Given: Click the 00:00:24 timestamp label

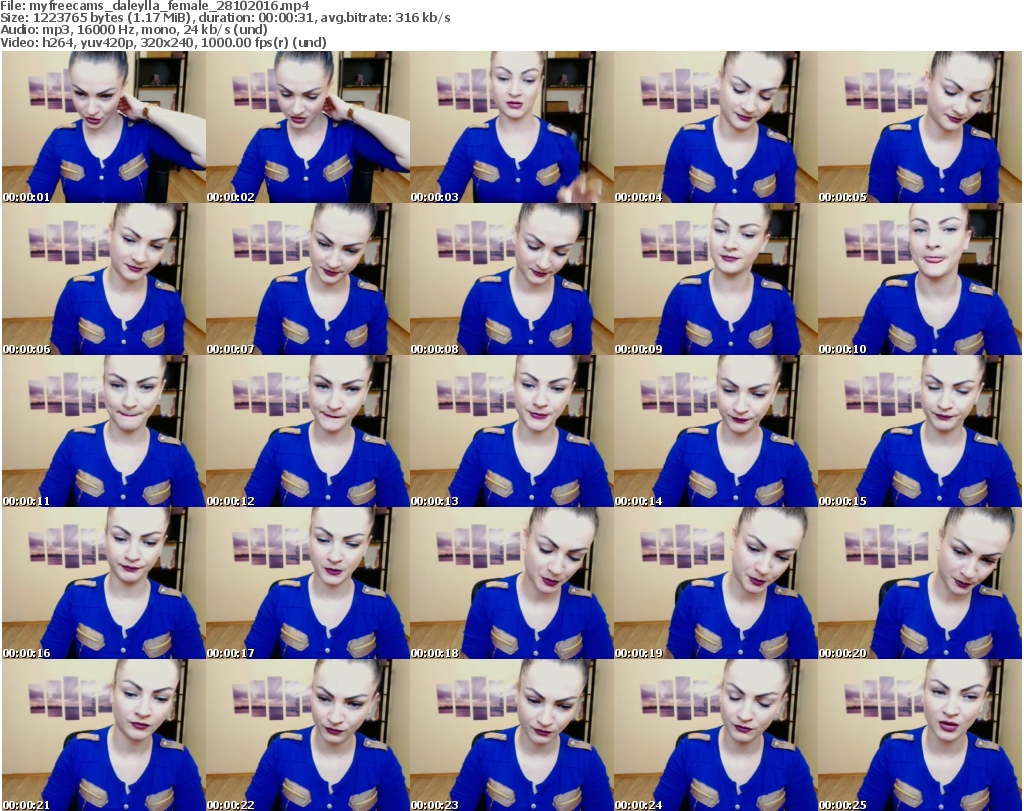Looking at the screenshot, I should click(x=638, y=804).
